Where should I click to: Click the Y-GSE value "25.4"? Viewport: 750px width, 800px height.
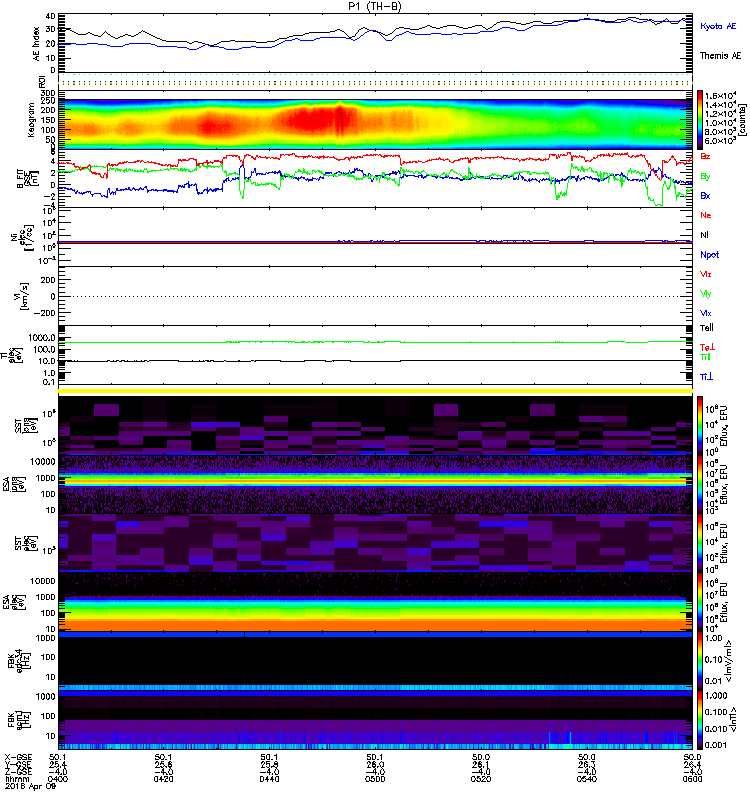57,764
